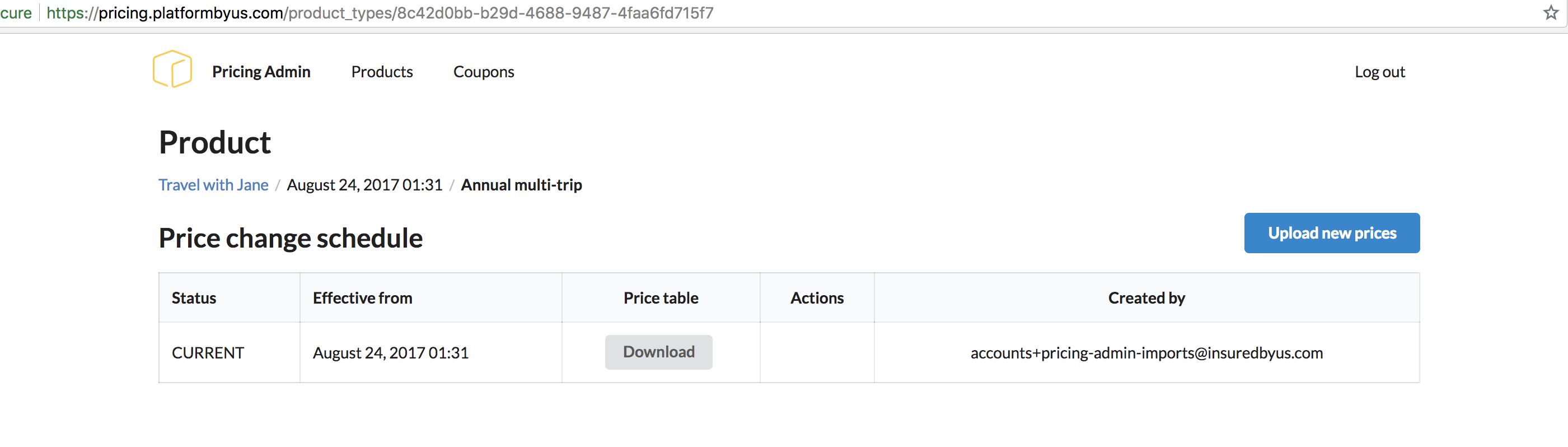Download the current price table
Screen dimensions: 1568x447
click(658, 352)
